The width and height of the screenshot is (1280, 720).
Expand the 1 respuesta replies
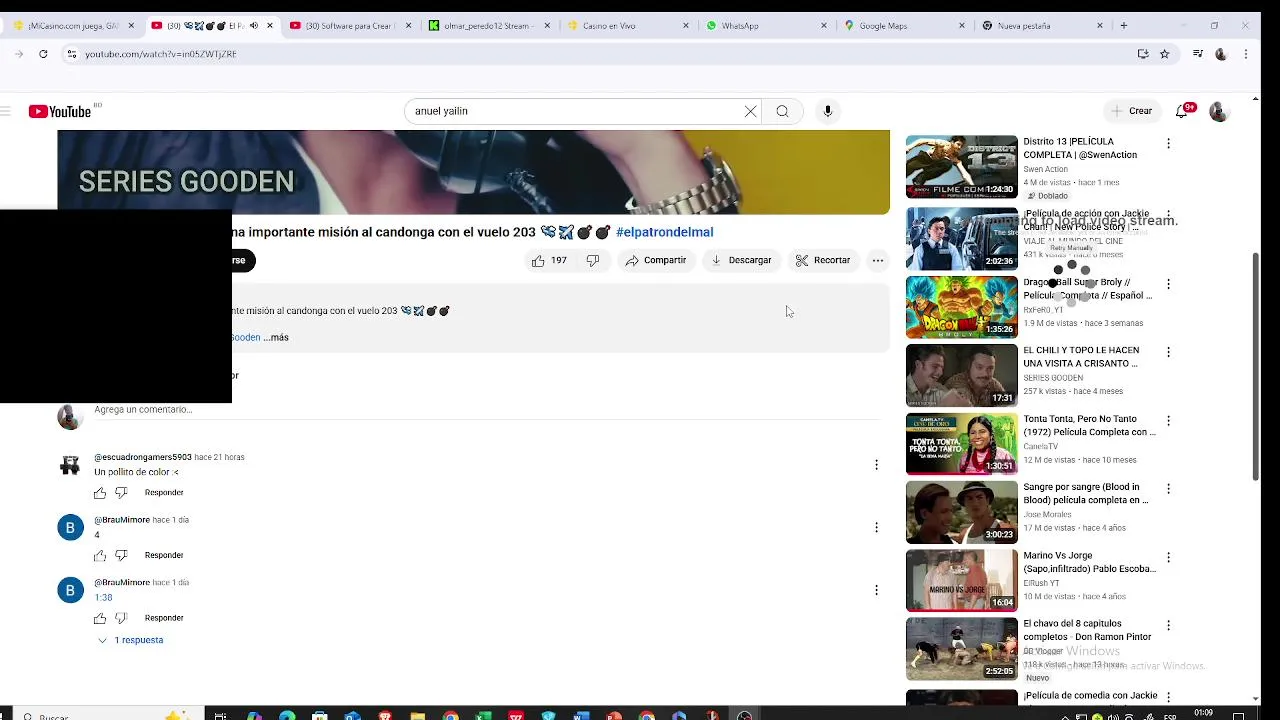coord(130,640)
